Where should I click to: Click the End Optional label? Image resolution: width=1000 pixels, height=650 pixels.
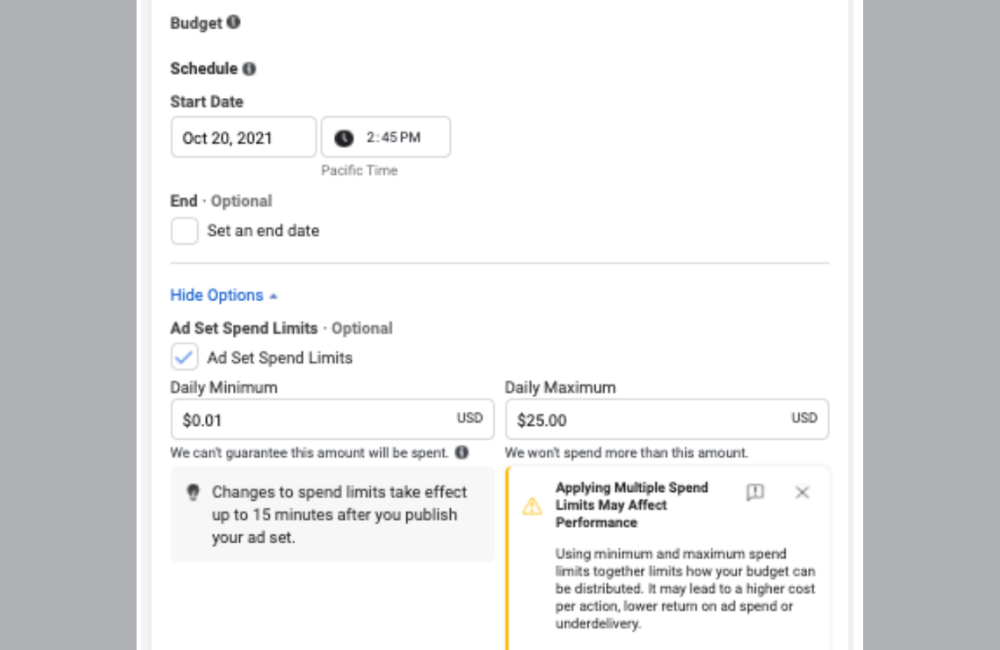click(x=220, y=201)
